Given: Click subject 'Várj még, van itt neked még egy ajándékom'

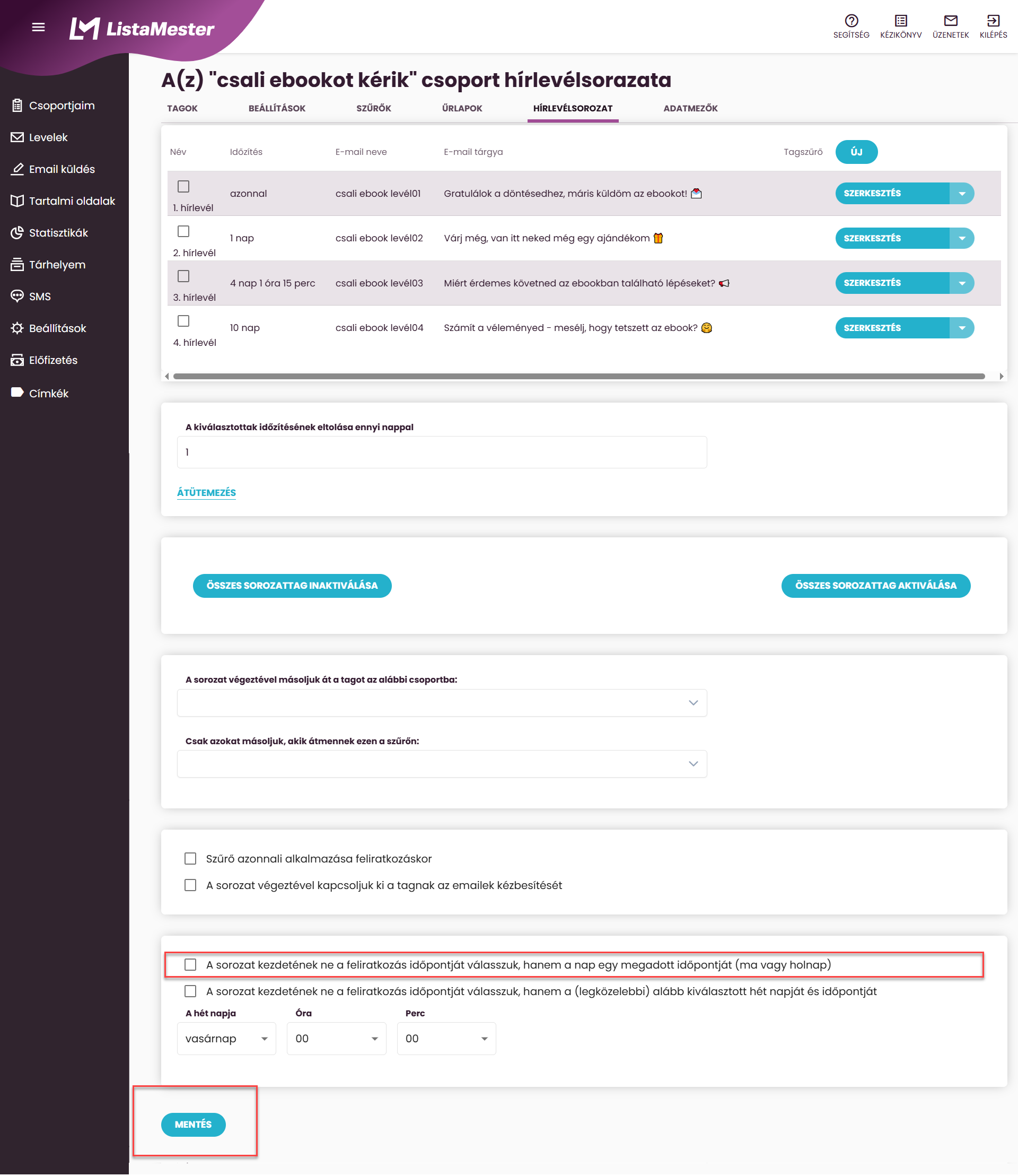Looking at the screenshot, I should coord(547,238).
